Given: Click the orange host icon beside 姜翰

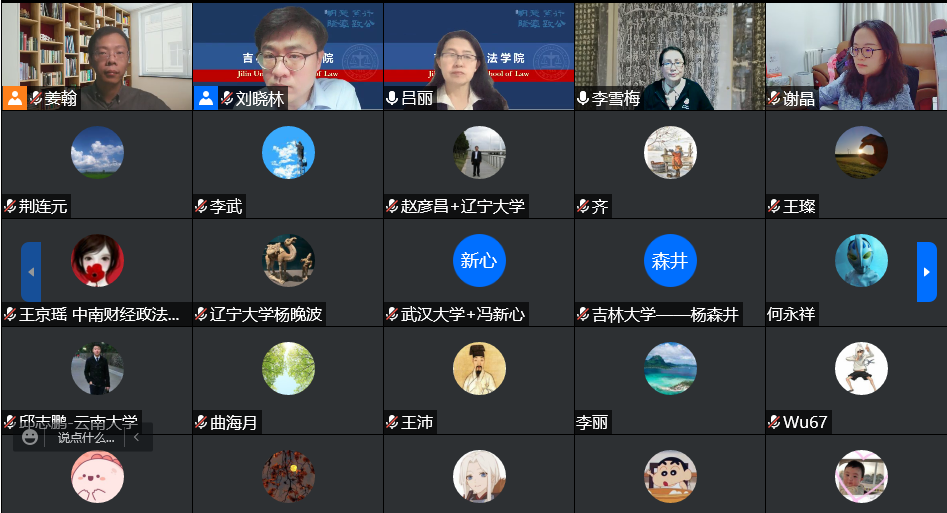Looking at the screenshot, I should click(x=14, y=98).
